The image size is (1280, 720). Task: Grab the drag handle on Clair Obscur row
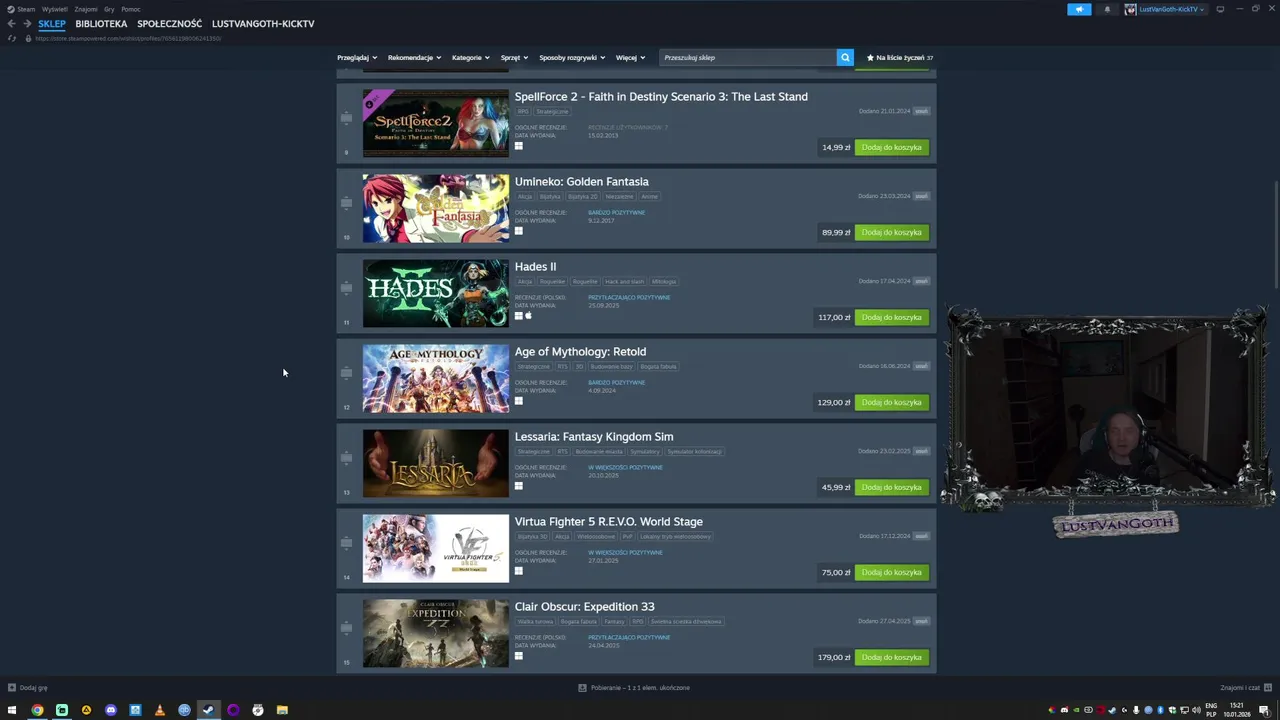346,628
